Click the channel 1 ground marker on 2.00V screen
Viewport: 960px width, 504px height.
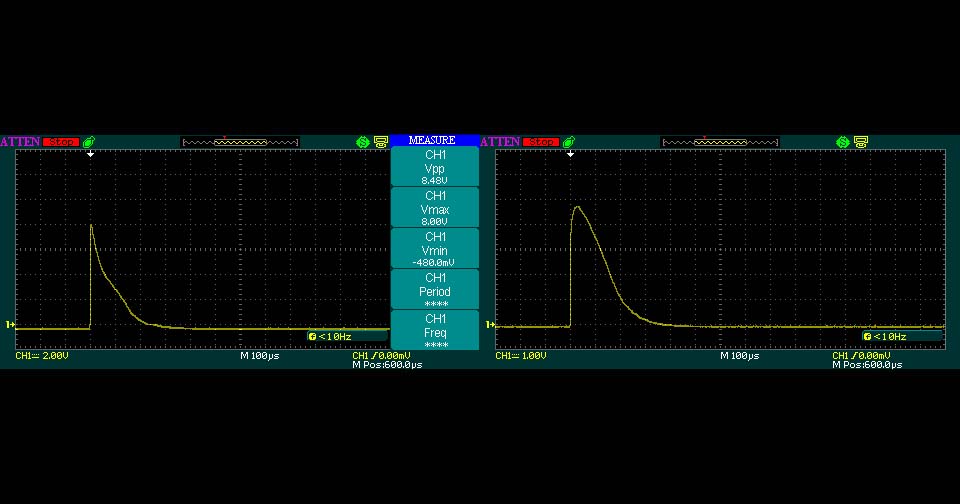tap(10, 325)
